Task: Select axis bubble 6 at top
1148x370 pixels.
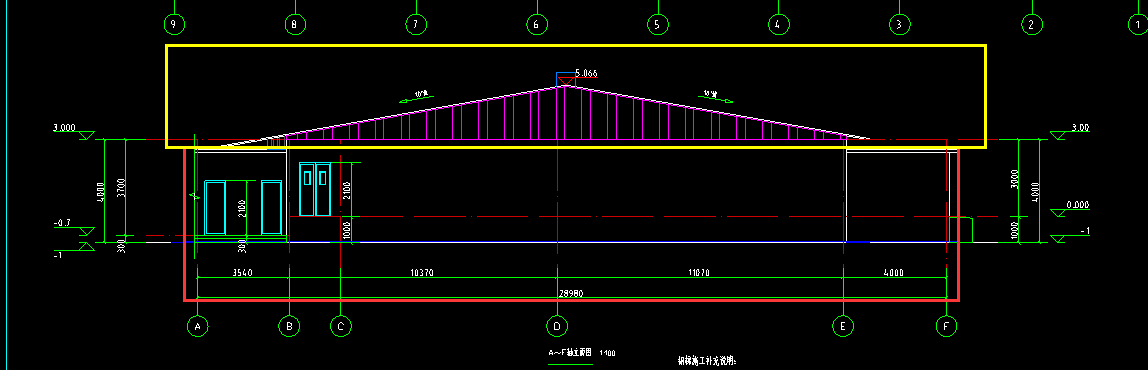Action: point(537,24)
